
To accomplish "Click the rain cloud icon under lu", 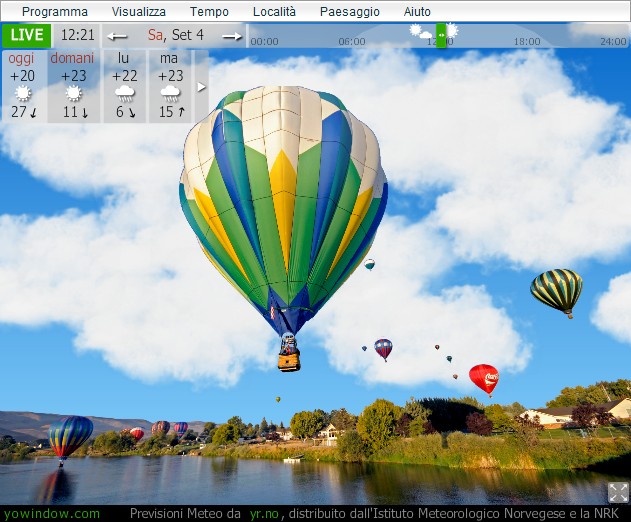I will click(x=125, y=94).
